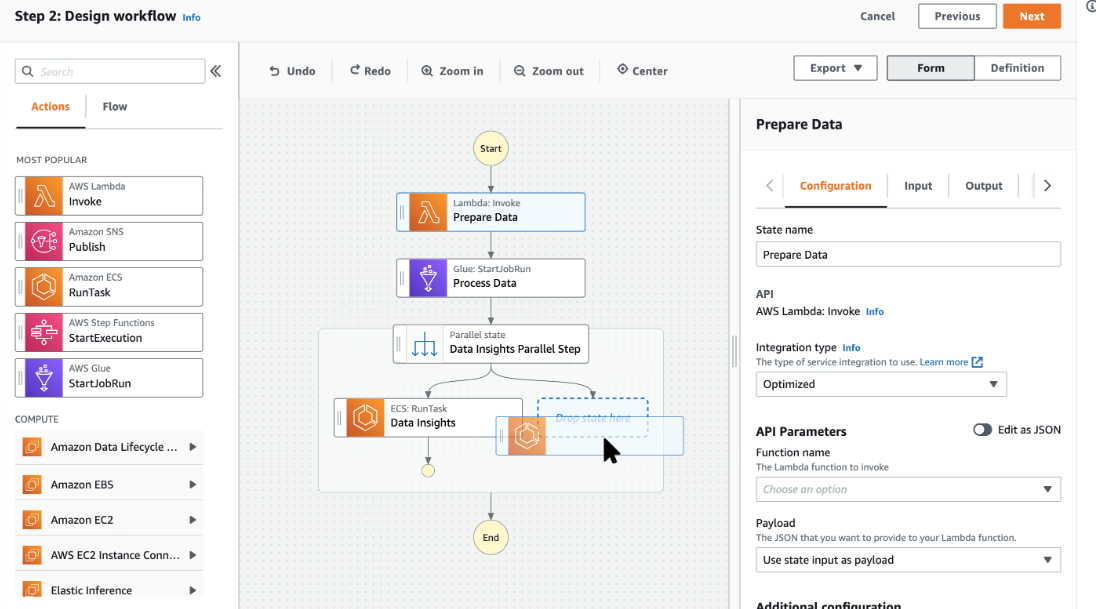Collapse the actions sidebar with the double chevron
This screenshot has height=609, width=1096.
click(216, 71)
